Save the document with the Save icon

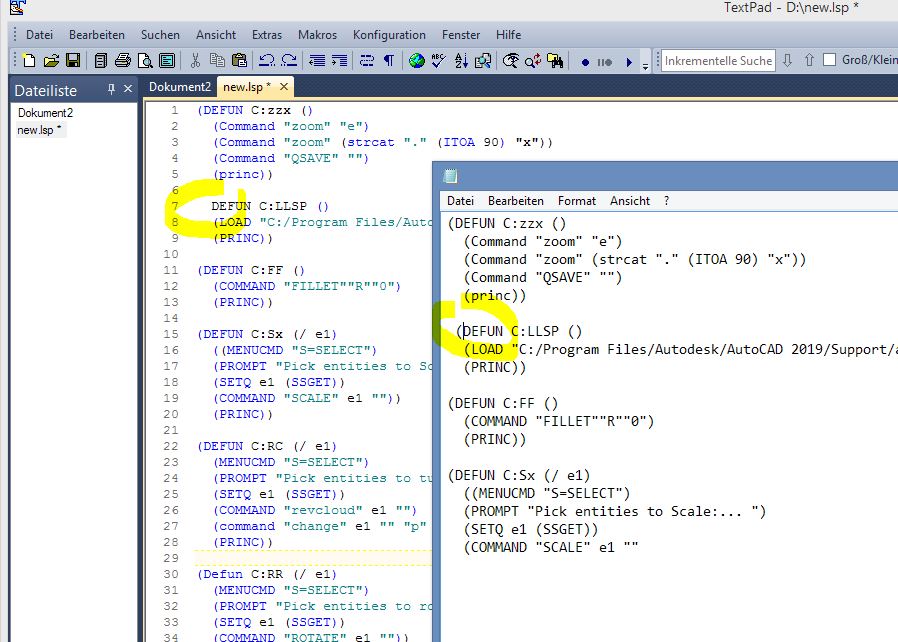point(73,60)
